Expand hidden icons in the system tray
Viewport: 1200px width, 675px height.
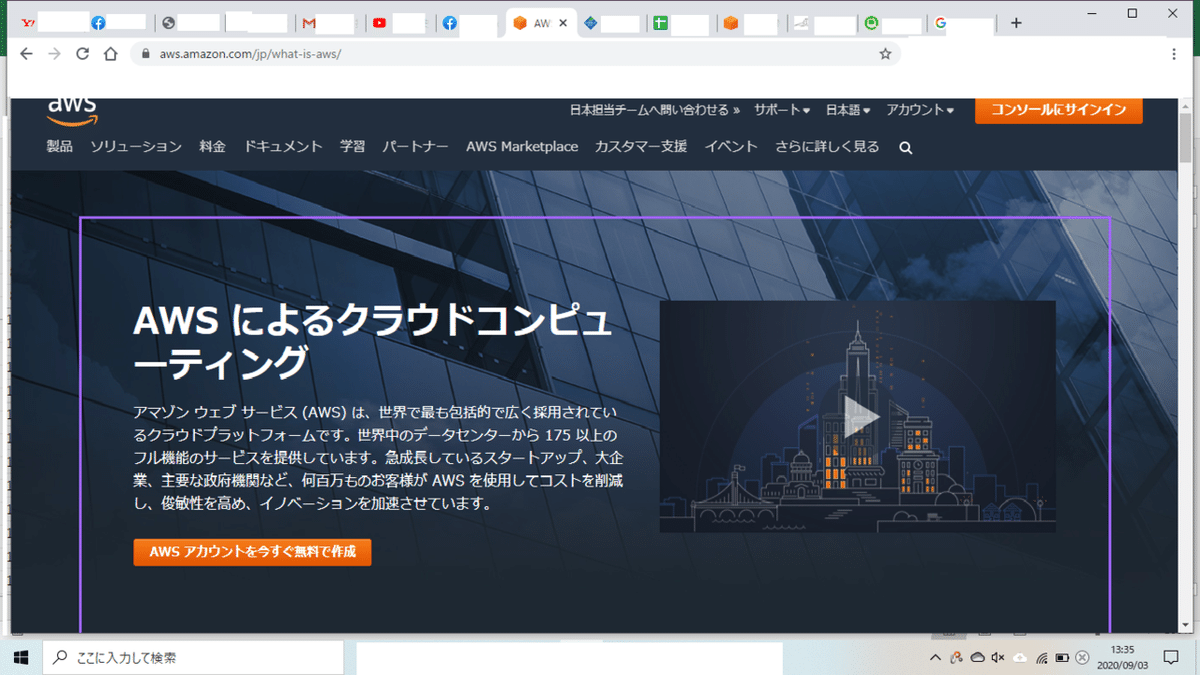click(936, 657)
